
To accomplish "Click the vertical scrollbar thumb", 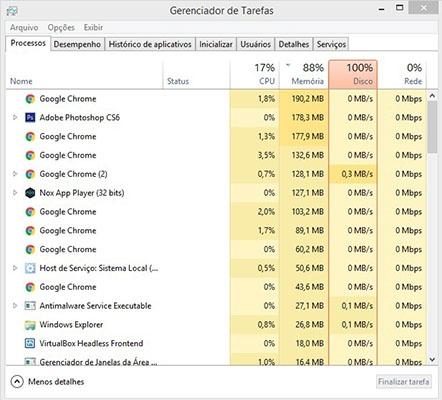I will pyautogui.click(x=432, y=127).
